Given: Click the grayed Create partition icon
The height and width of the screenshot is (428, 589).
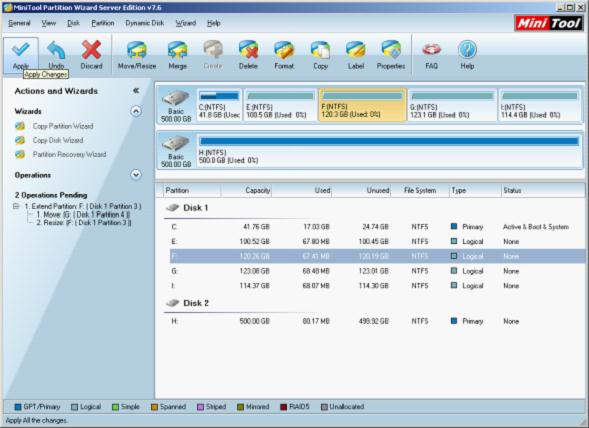Looking at the screenshot, I should pyautogui.click(x=213, y=50).
